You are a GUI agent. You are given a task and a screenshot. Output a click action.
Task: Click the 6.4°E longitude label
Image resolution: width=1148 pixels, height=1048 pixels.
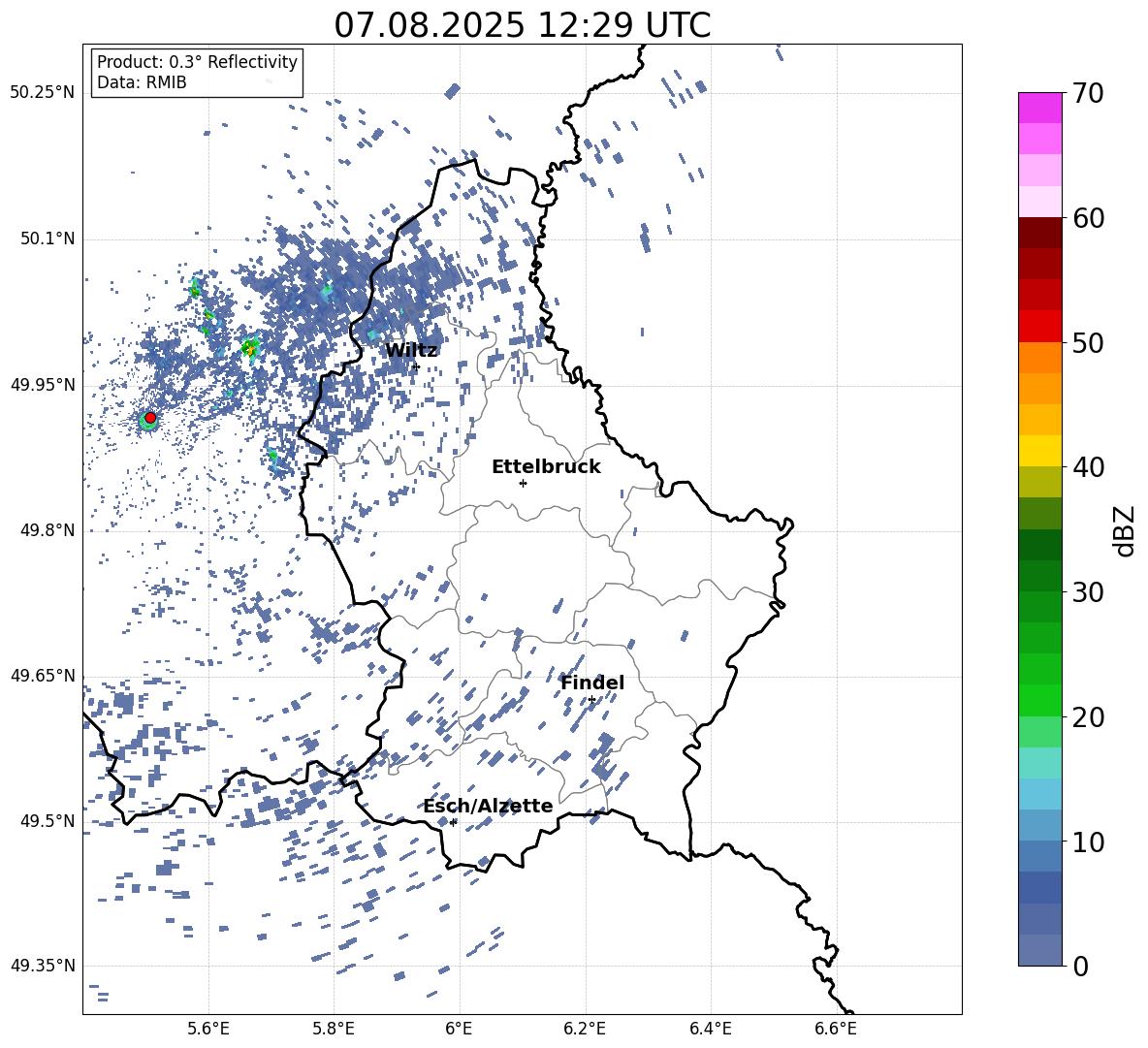pyautogui.click(x=710, y=1029)
